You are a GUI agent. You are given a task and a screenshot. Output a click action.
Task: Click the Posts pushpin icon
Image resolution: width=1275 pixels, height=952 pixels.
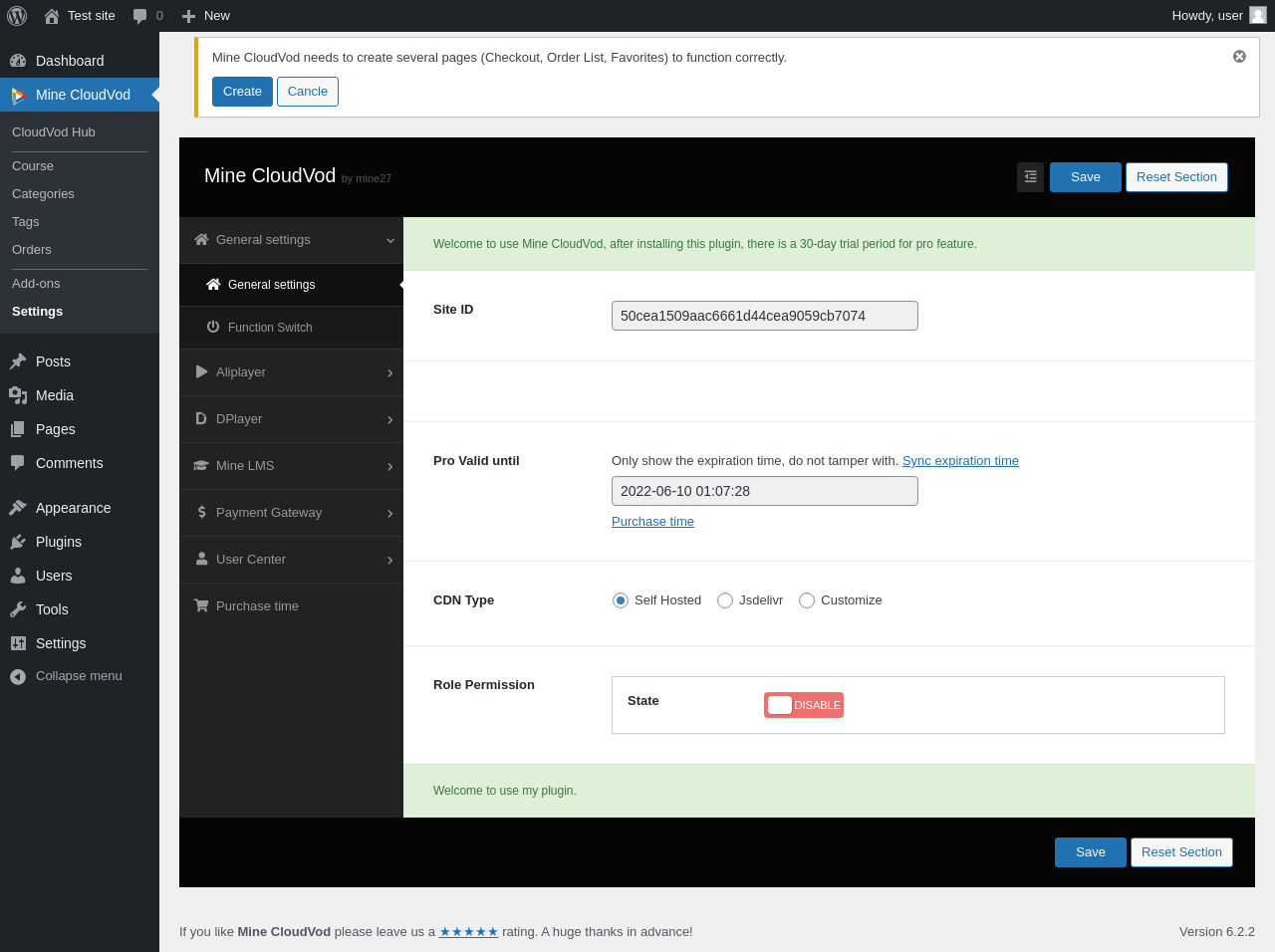click(x=18, y=361)
